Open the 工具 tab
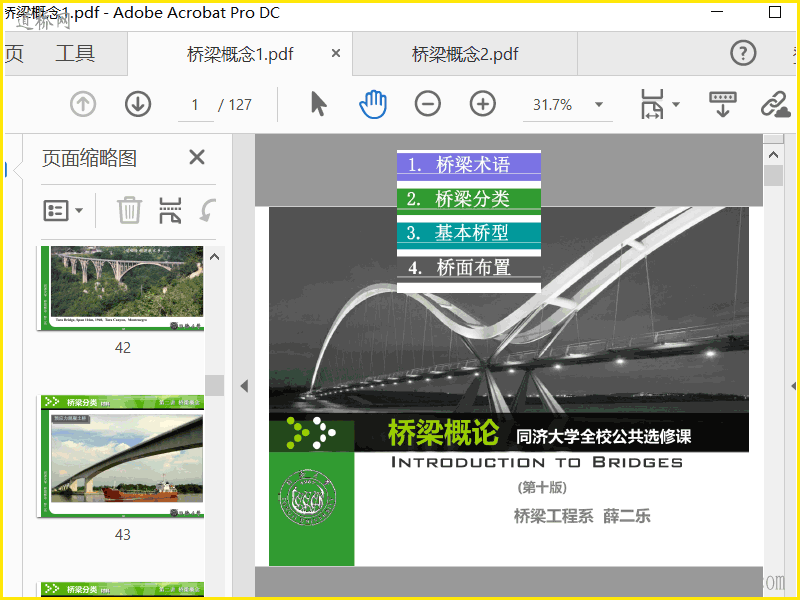 (75, 53)
